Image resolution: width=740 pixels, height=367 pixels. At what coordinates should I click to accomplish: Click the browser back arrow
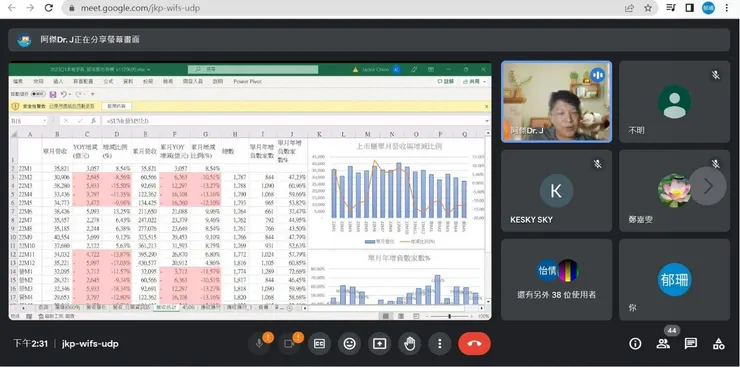pyautogui.click(x=12, y=8)
